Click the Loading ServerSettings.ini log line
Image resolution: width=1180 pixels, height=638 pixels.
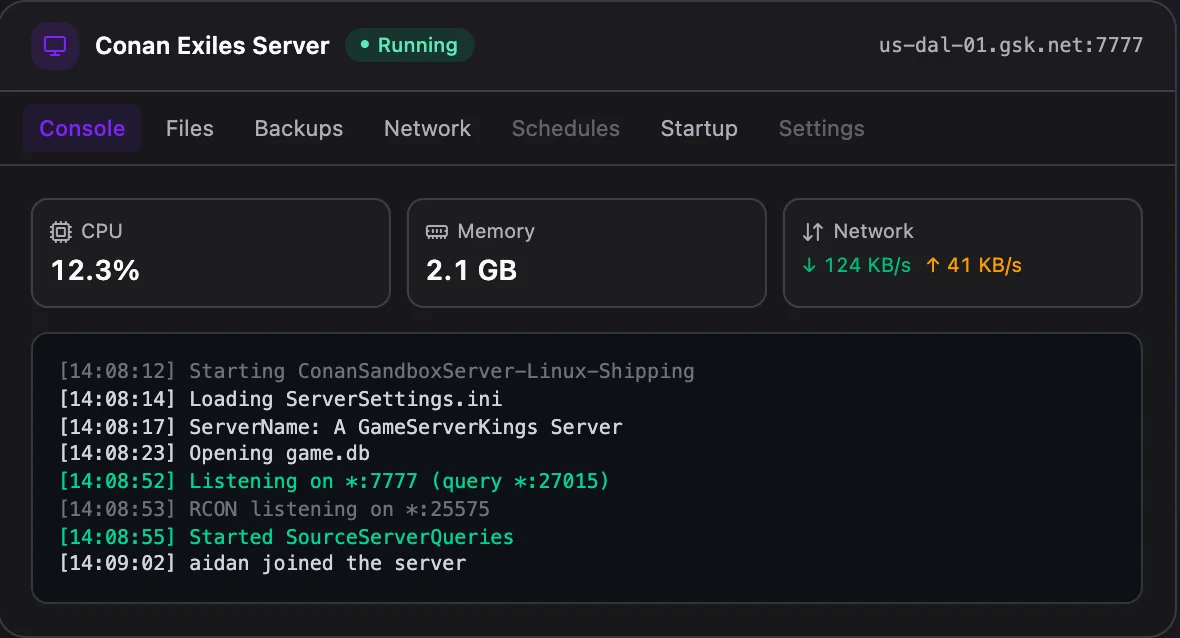click(281, 399)
